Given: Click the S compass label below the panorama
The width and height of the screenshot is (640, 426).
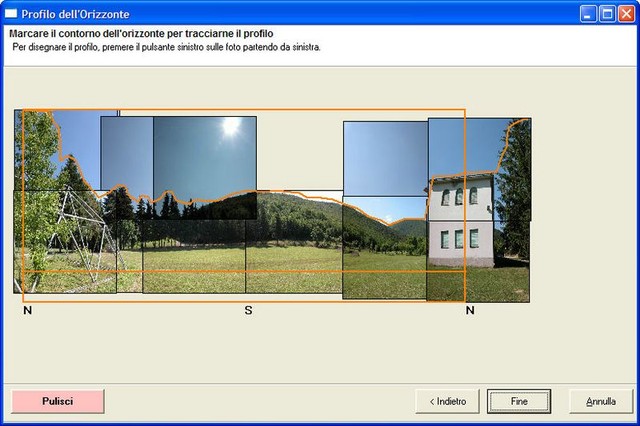Looking at the screenshot, I should tap(248, 310).
